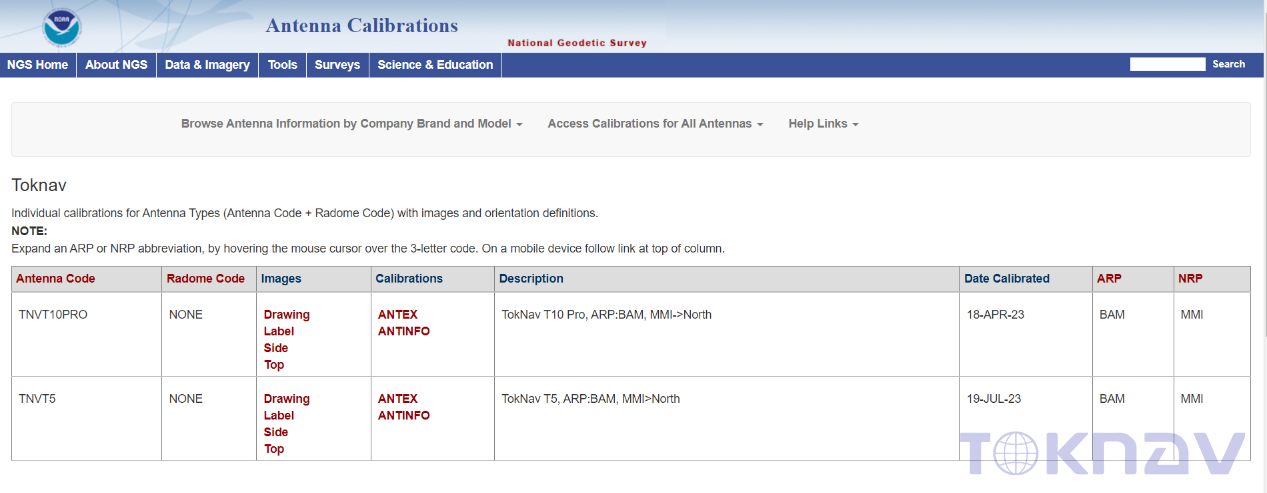
Task: Click the NOAA logo icon
Action: pos(62,26)
